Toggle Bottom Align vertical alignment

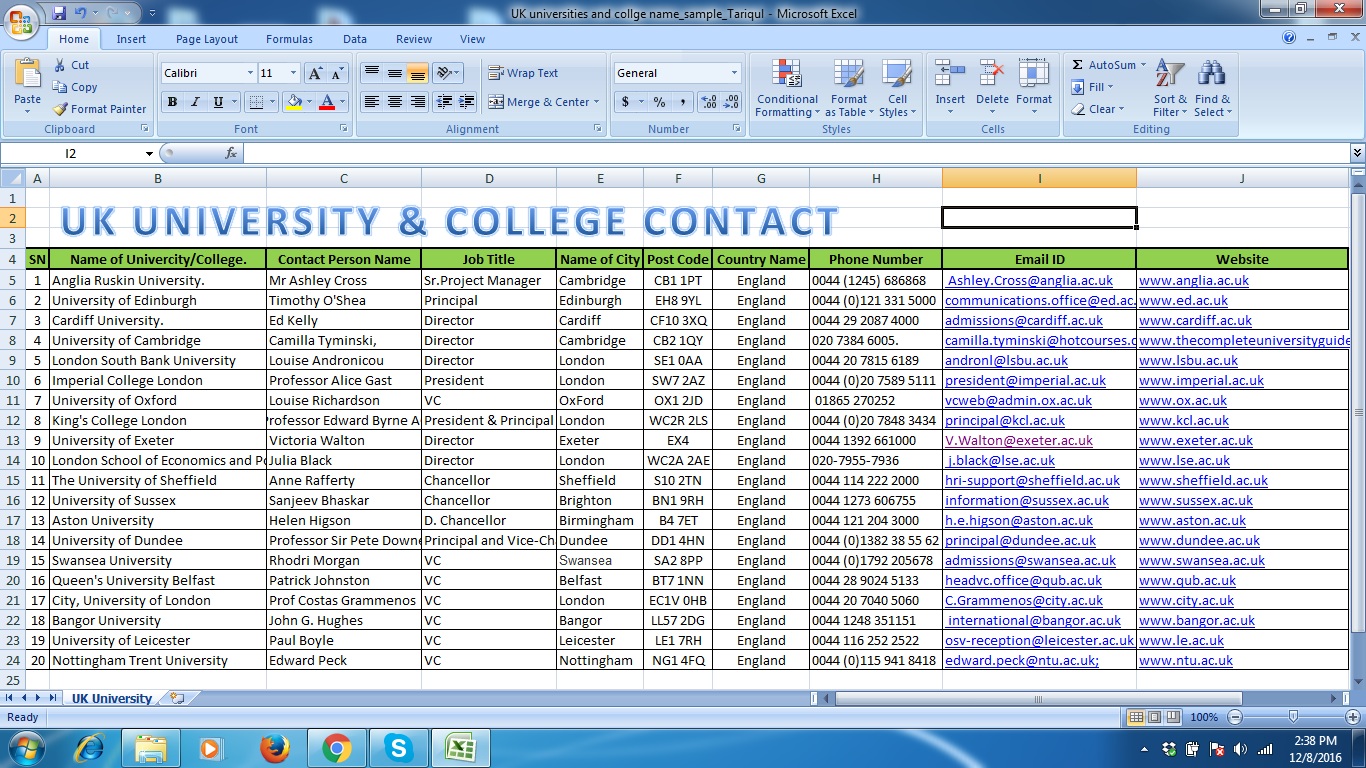[418, 73]
